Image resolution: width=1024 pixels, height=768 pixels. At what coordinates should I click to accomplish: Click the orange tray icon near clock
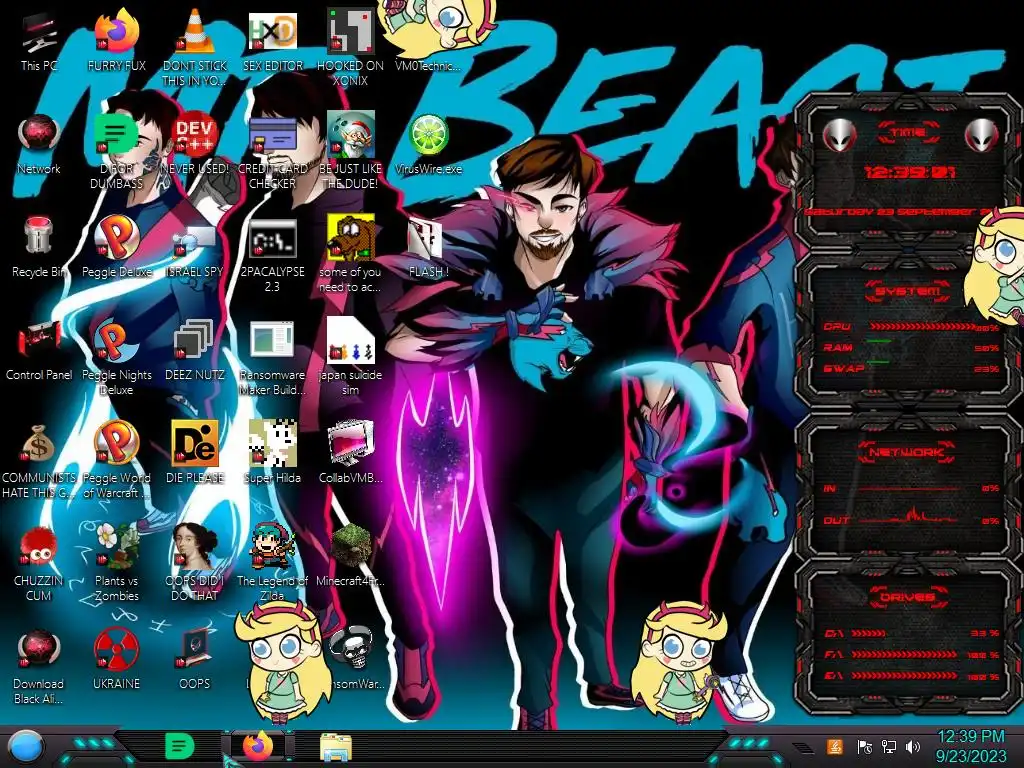pyautogui.click(x=834, y=746)
